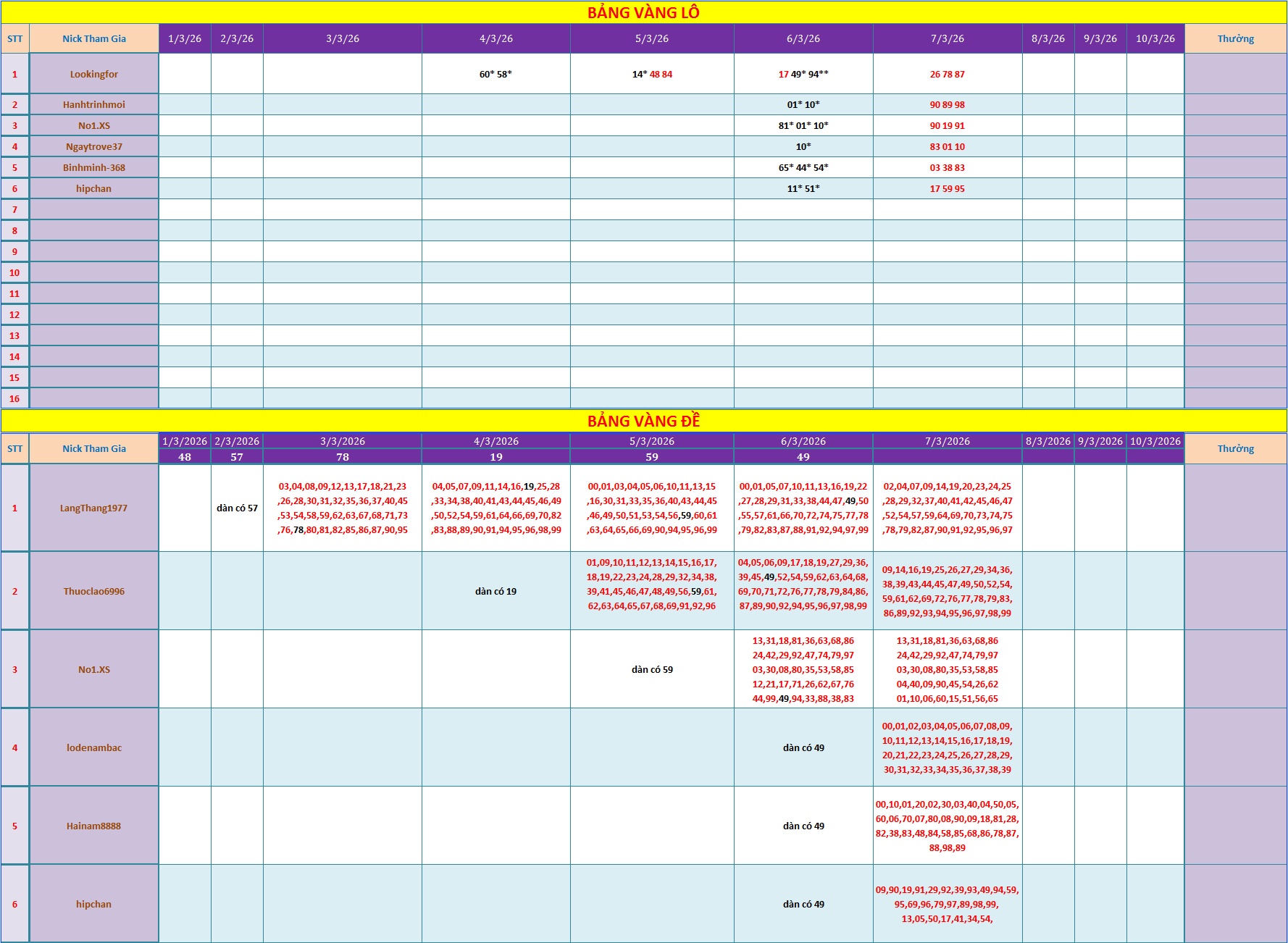The width and height of the screenshot is (1288, 943).
Task: Select the cell containing 60* 58*
Action: click(496, 74)
